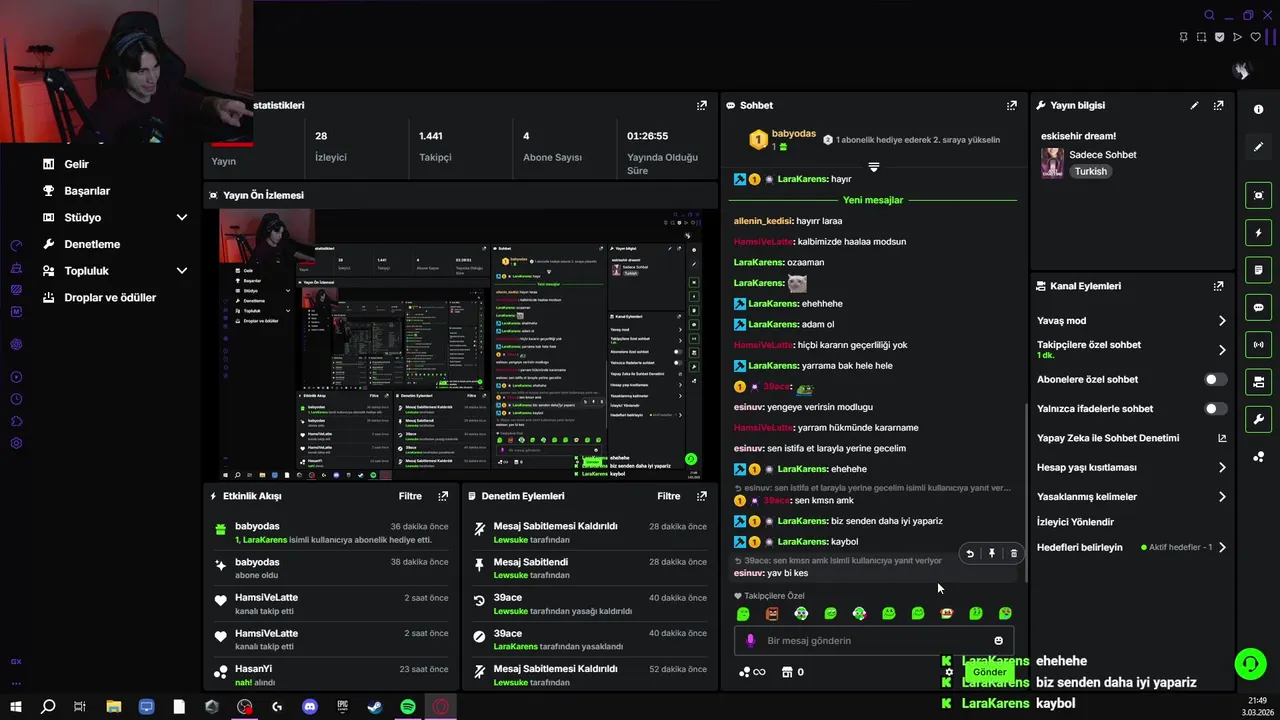Viewport: 1280px width, 720px height.
Task: Expand the Topluluk menu chevron
Action: click(181, 271)
